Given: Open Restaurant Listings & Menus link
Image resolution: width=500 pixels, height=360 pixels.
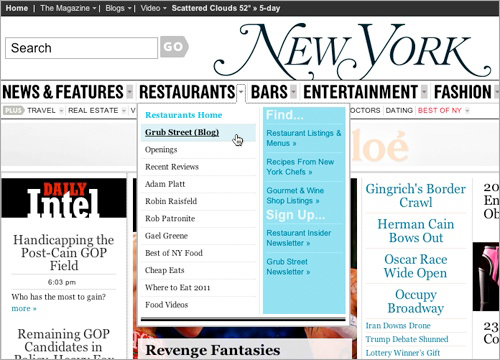Looking at the screenshot, I should [304, 138].
